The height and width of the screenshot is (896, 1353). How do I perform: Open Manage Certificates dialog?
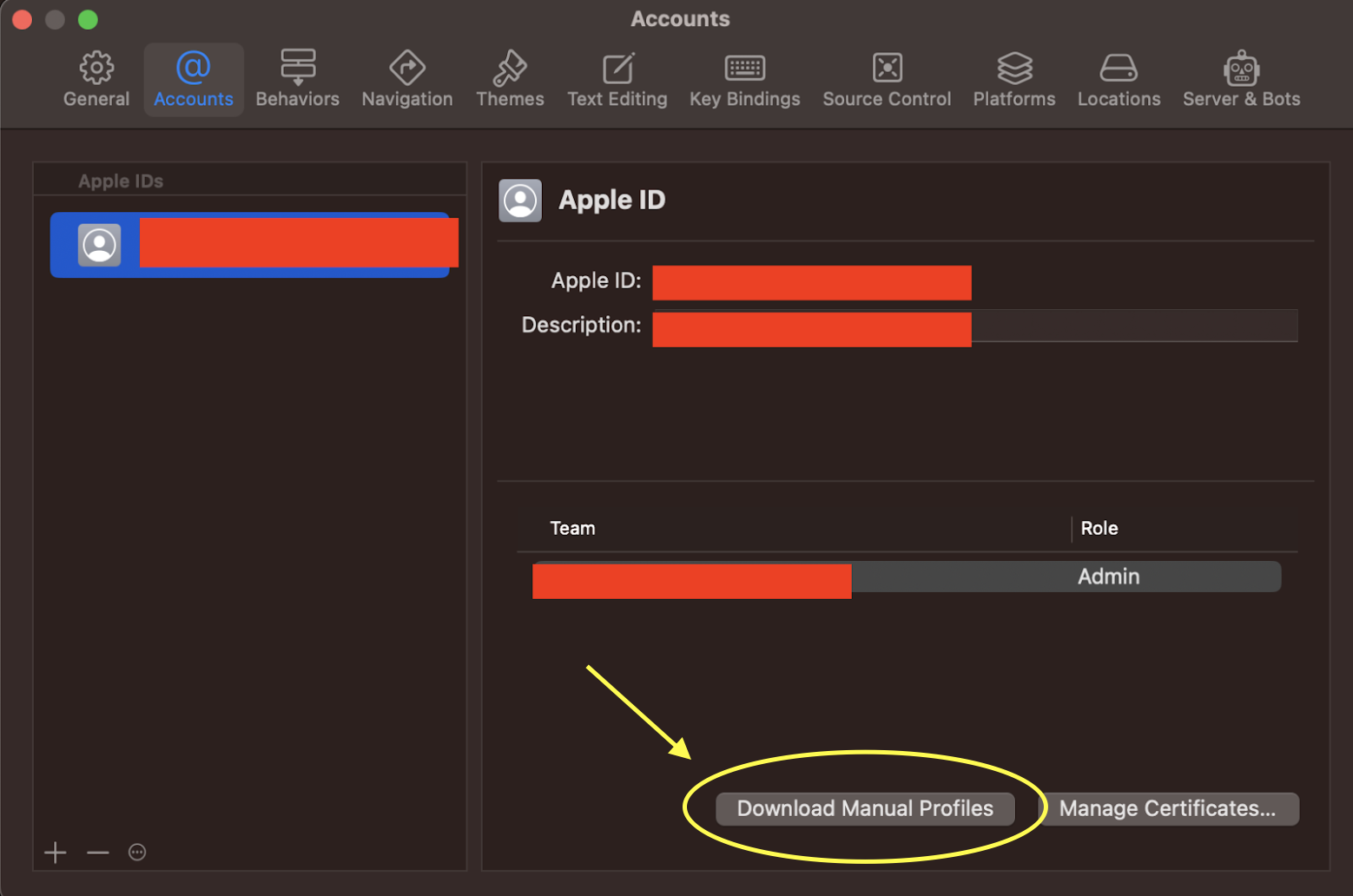[1168, 808]
